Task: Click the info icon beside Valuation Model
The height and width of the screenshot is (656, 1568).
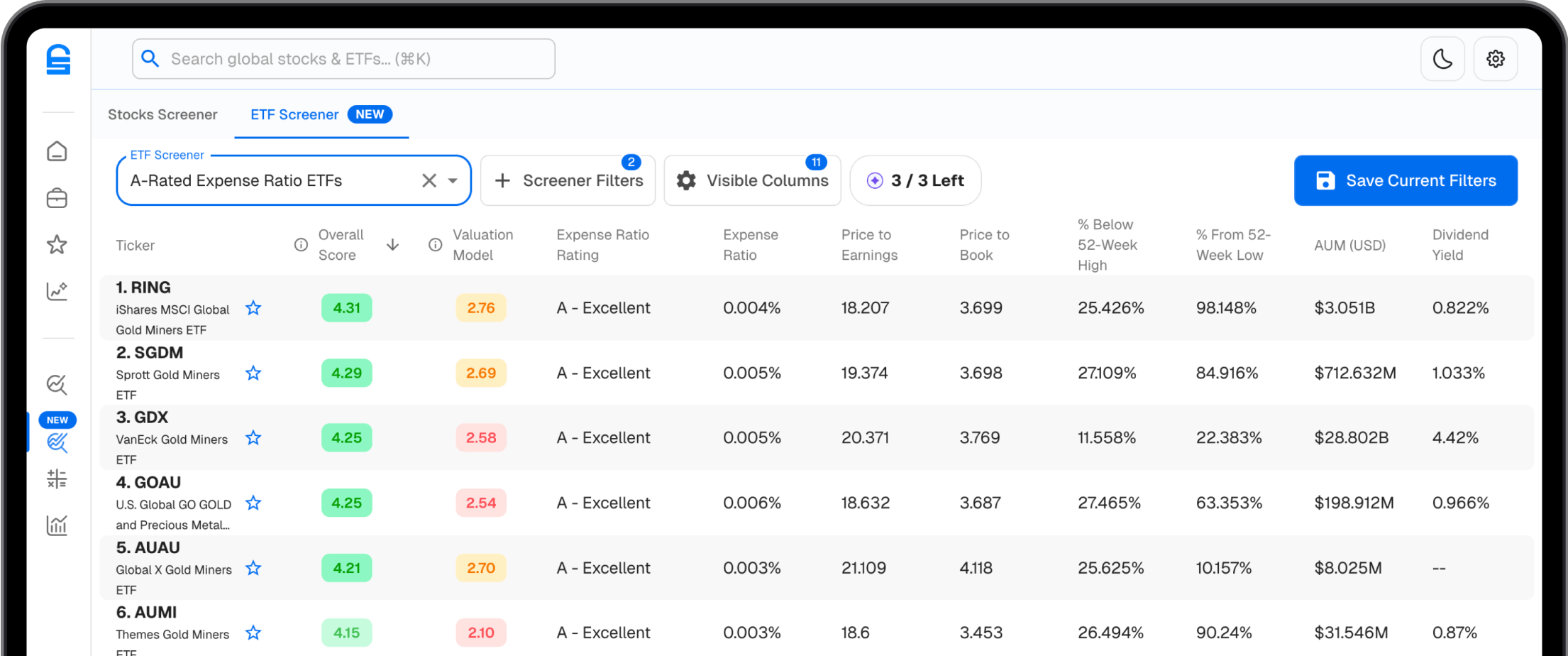Action: 436,245
